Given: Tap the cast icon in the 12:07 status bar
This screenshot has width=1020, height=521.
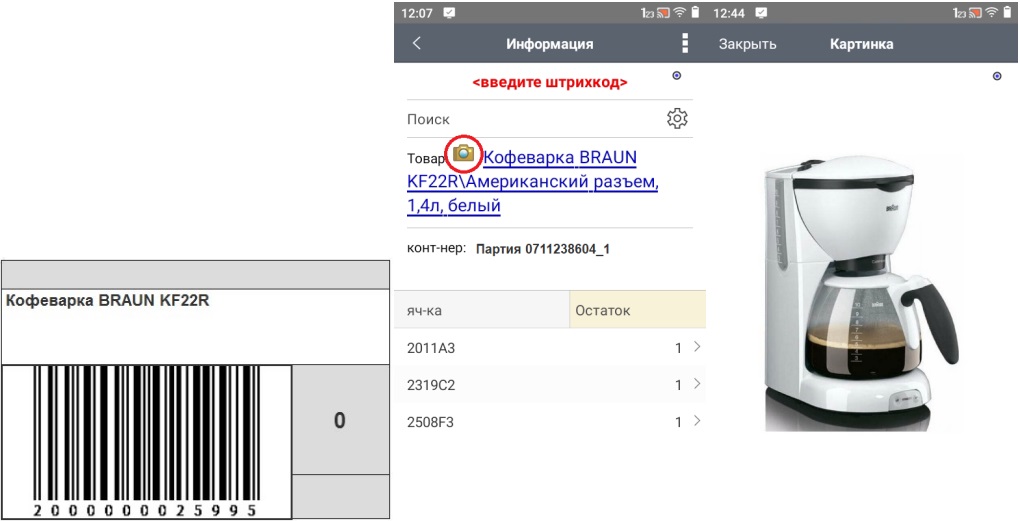Looking at the screenshot, I should click(663, 12).
